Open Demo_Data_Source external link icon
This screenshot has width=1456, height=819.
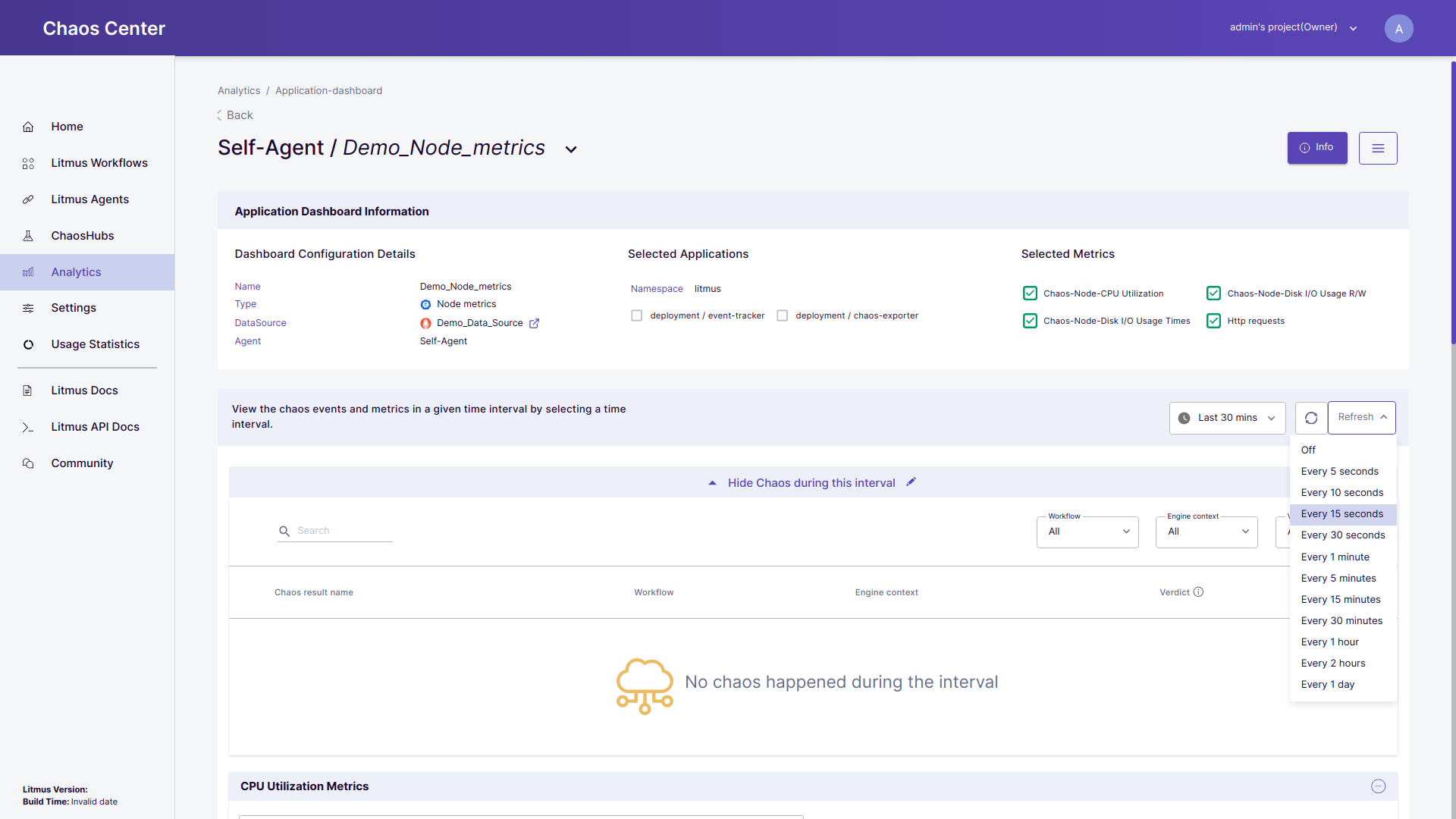click(x=534, y=323)
